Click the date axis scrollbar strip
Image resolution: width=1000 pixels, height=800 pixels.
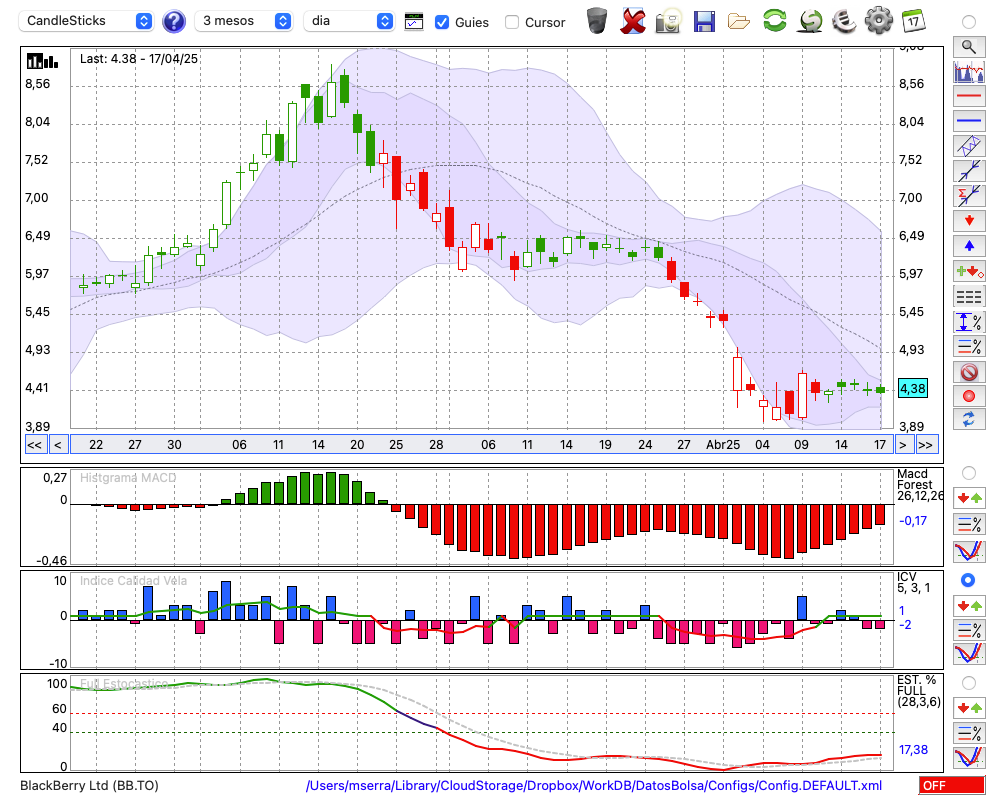click(482, 445)
